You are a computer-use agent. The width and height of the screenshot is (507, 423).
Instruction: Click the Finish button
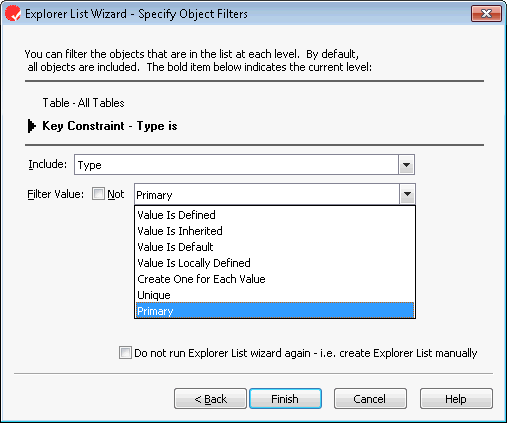point(285,399)
